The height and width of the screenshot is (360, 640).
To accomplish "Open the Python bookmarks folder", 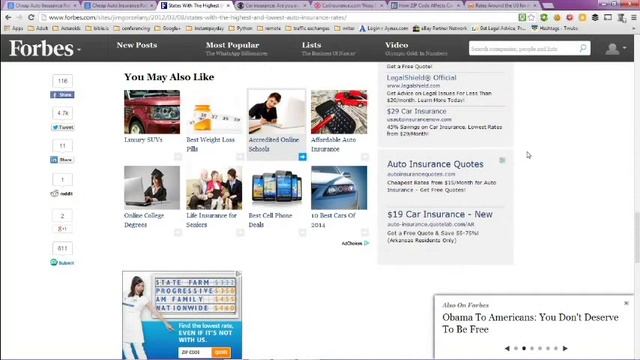I will point(240,28).
